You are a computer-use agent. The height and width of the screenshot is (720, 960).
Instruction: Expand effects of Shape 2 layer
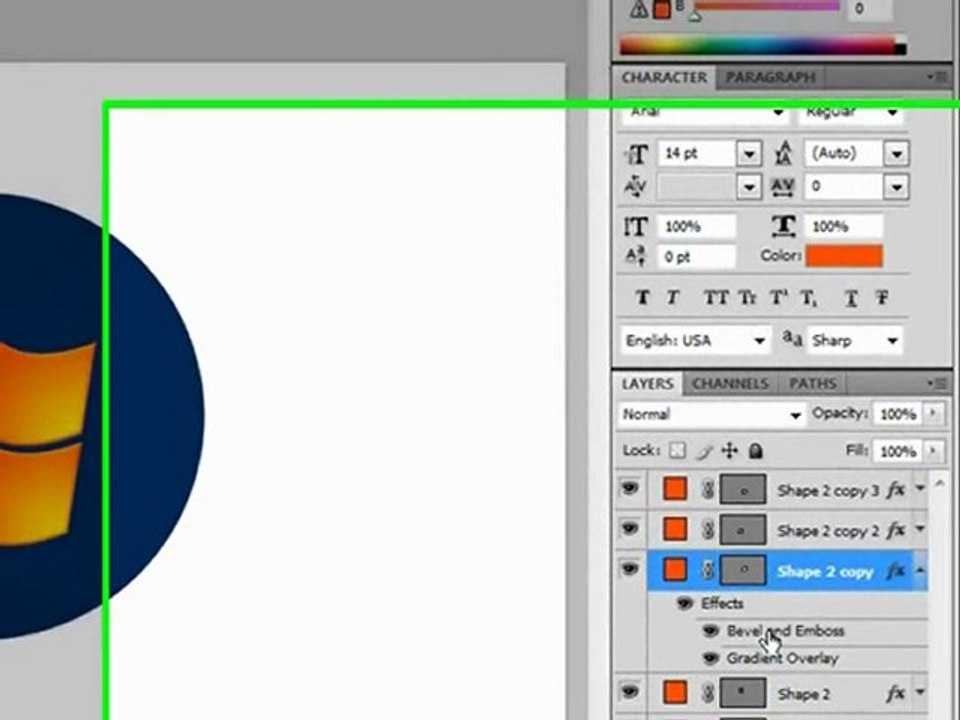click(x=920, y=692)
